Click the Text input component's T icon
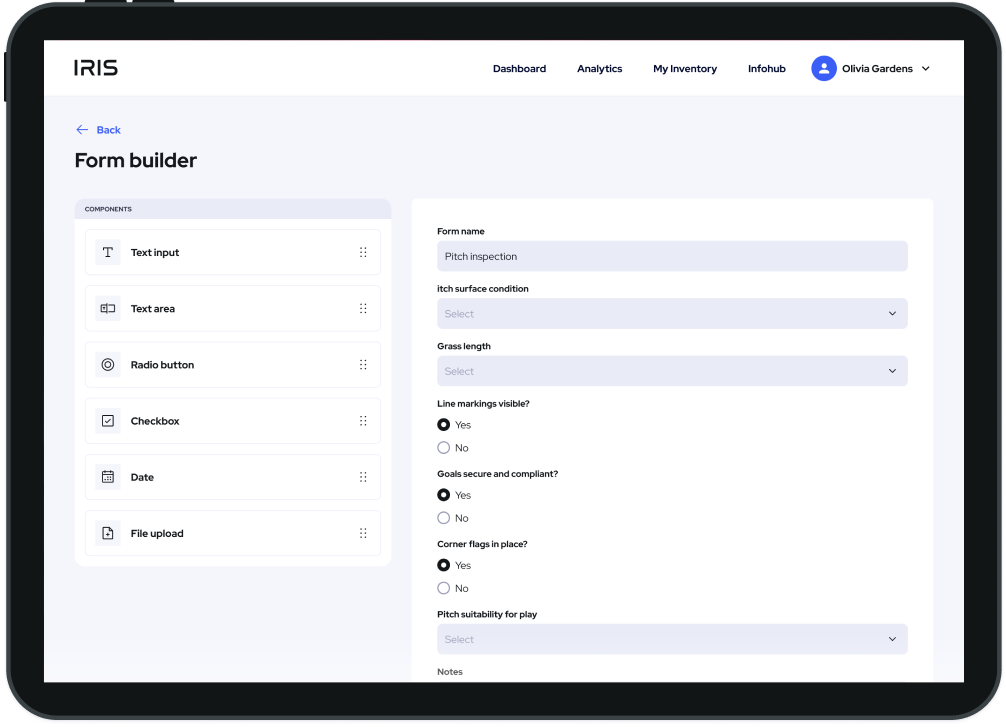The height and width of the screenshot is (727, 1006). tap(107, 252)
